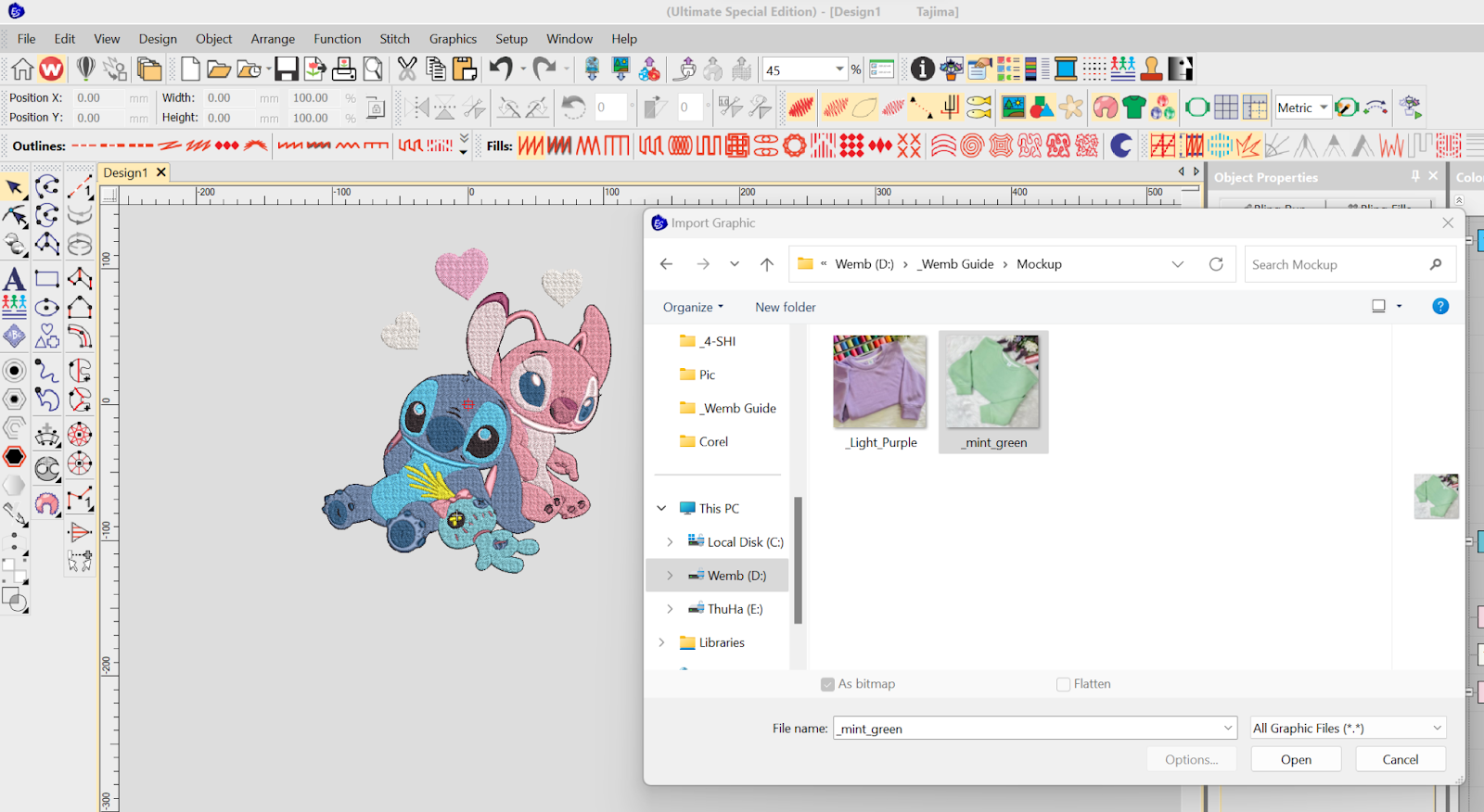Select the arrow Select Object tool

[x=15, y=187]
